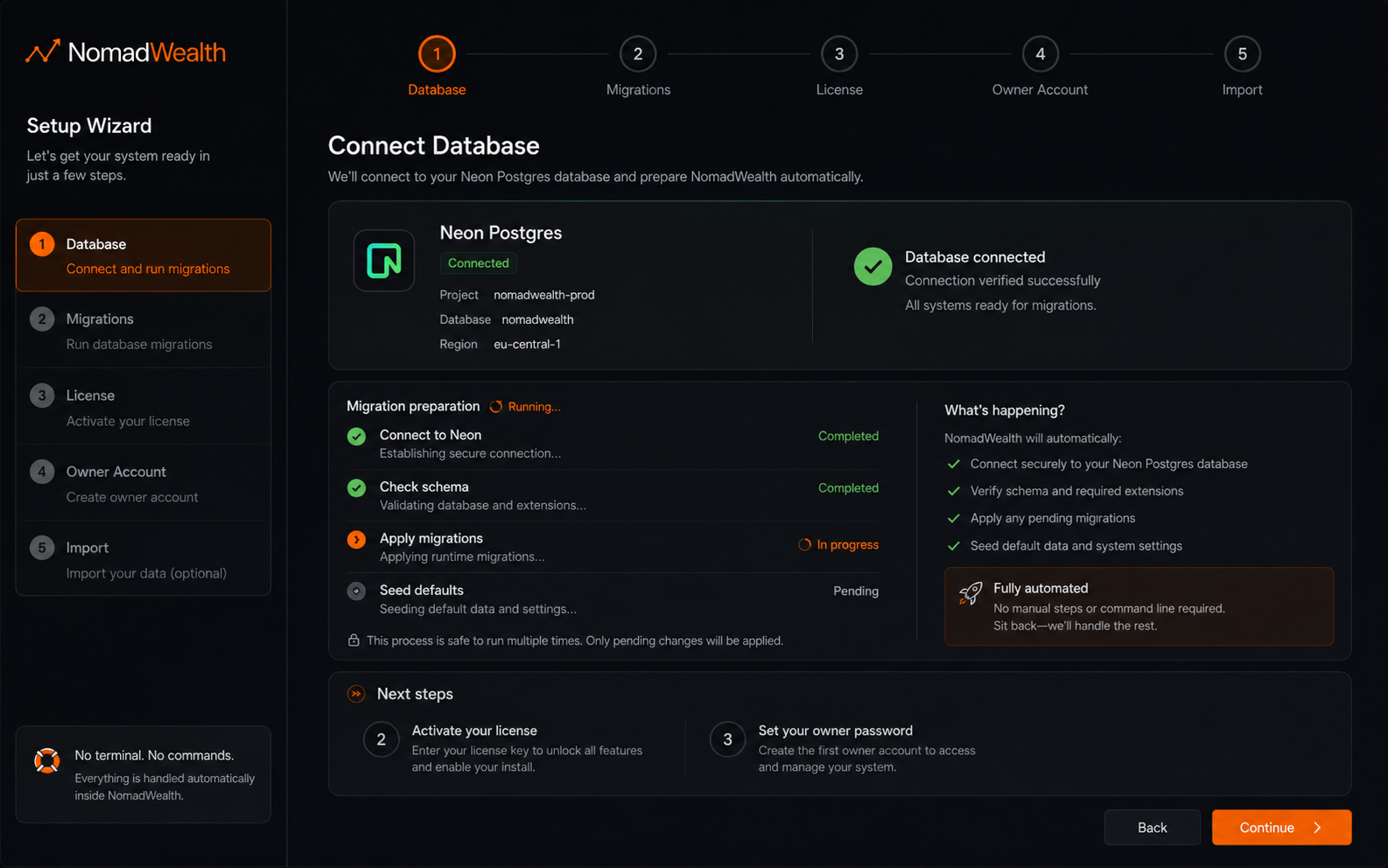The image size is (1388, 868).
Task: Click the Continue button
Action: click(1281, 828)
